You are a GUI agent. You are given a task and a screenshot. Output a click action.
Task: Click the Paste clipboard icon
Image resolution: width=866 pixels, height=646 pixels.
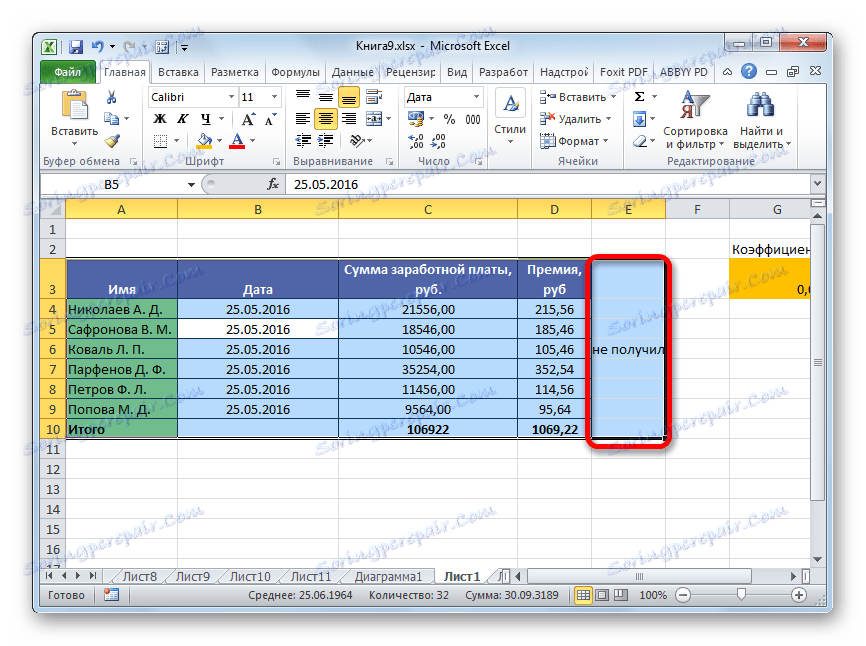[x=75, y=105]
